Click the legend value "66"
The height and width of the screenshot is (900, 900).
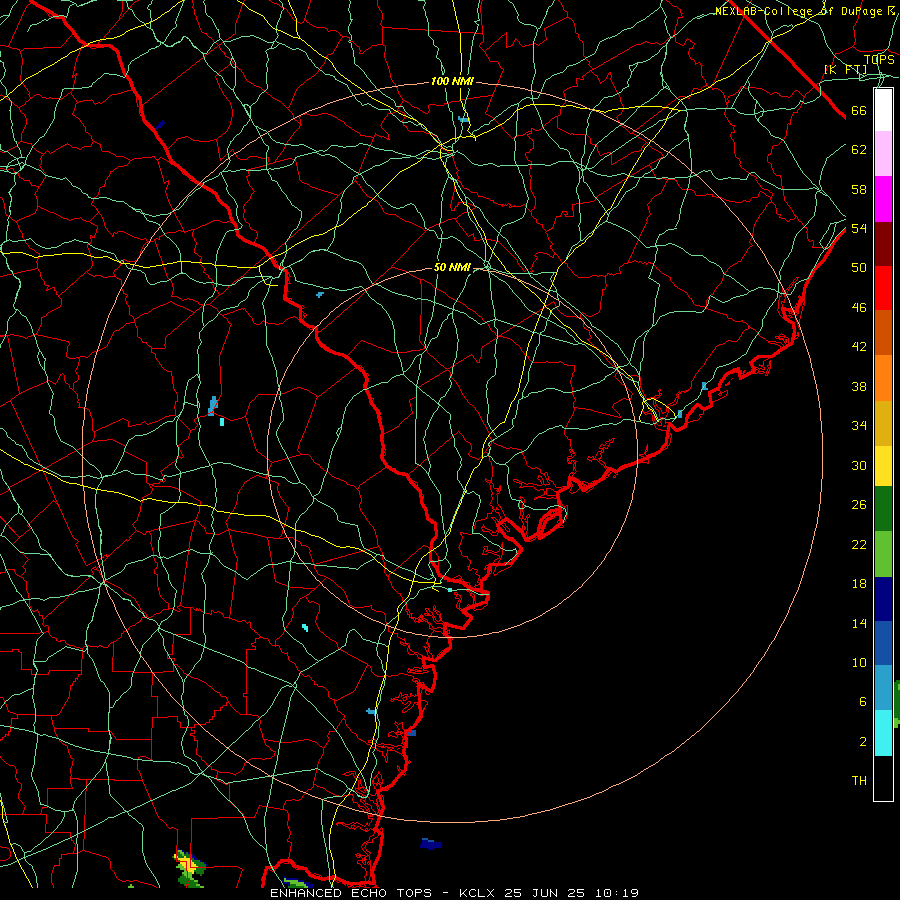(x=859, y=110)
